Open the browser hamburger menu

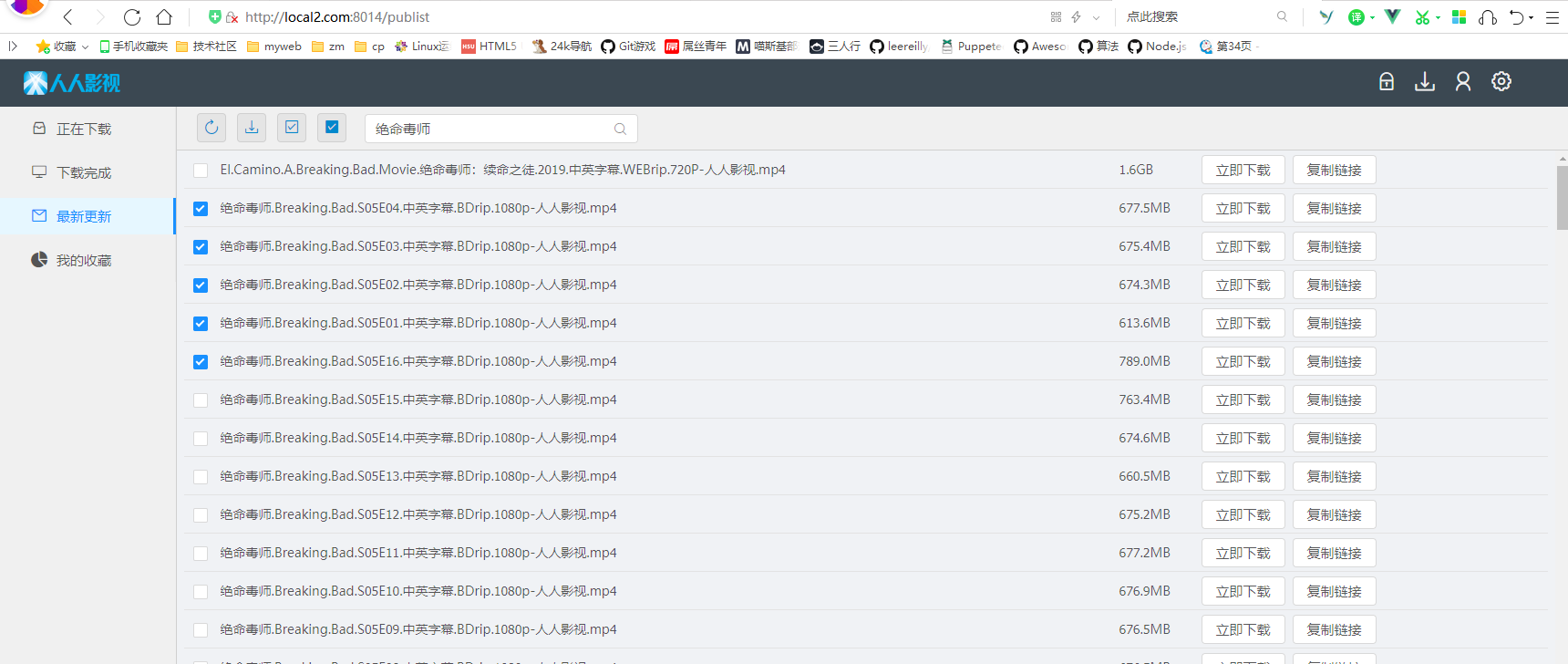coord(1553,16)
